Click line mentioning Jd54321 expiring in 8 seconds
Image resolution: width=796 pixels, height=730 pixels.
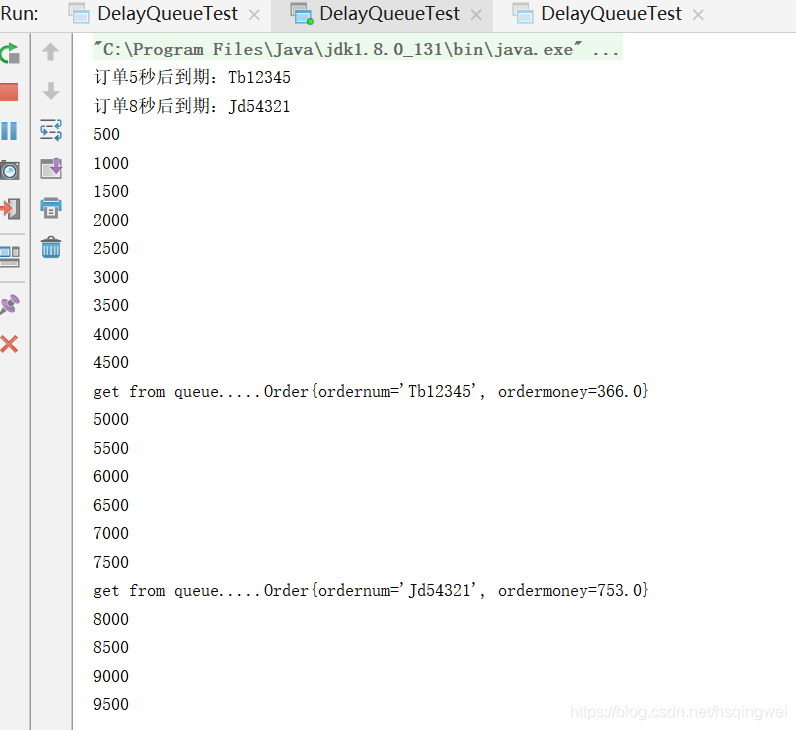pyautogui.click(x=192, y=106)
